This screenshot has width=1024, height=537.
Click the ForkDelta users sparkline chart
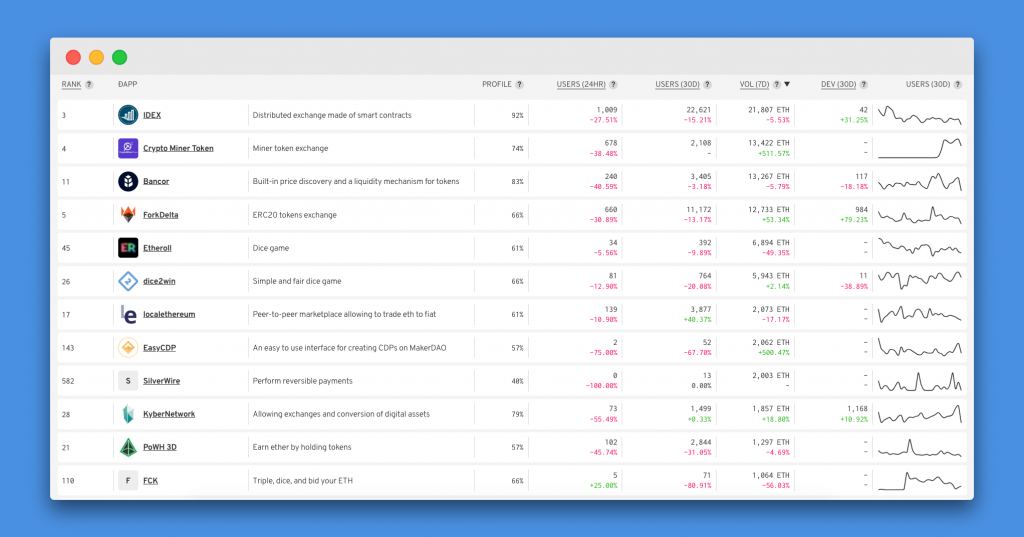tap(920, 215)
